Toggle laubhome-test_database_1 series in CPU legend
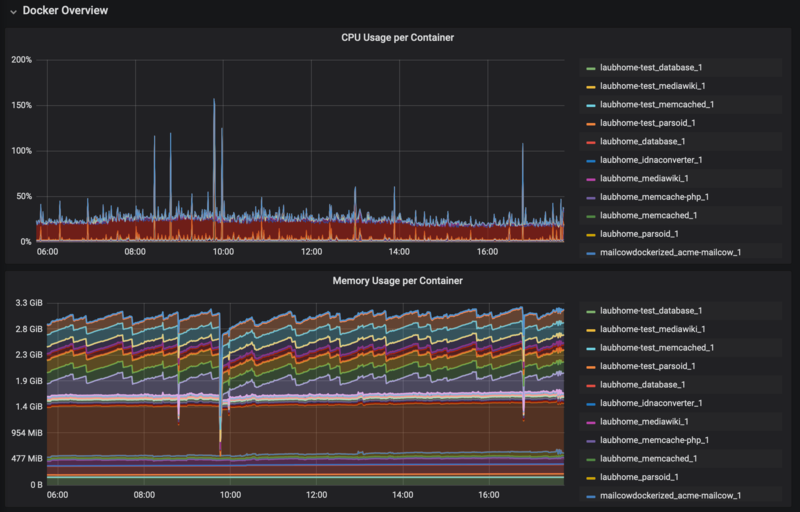800x512 pixels. tap(656, 68)
